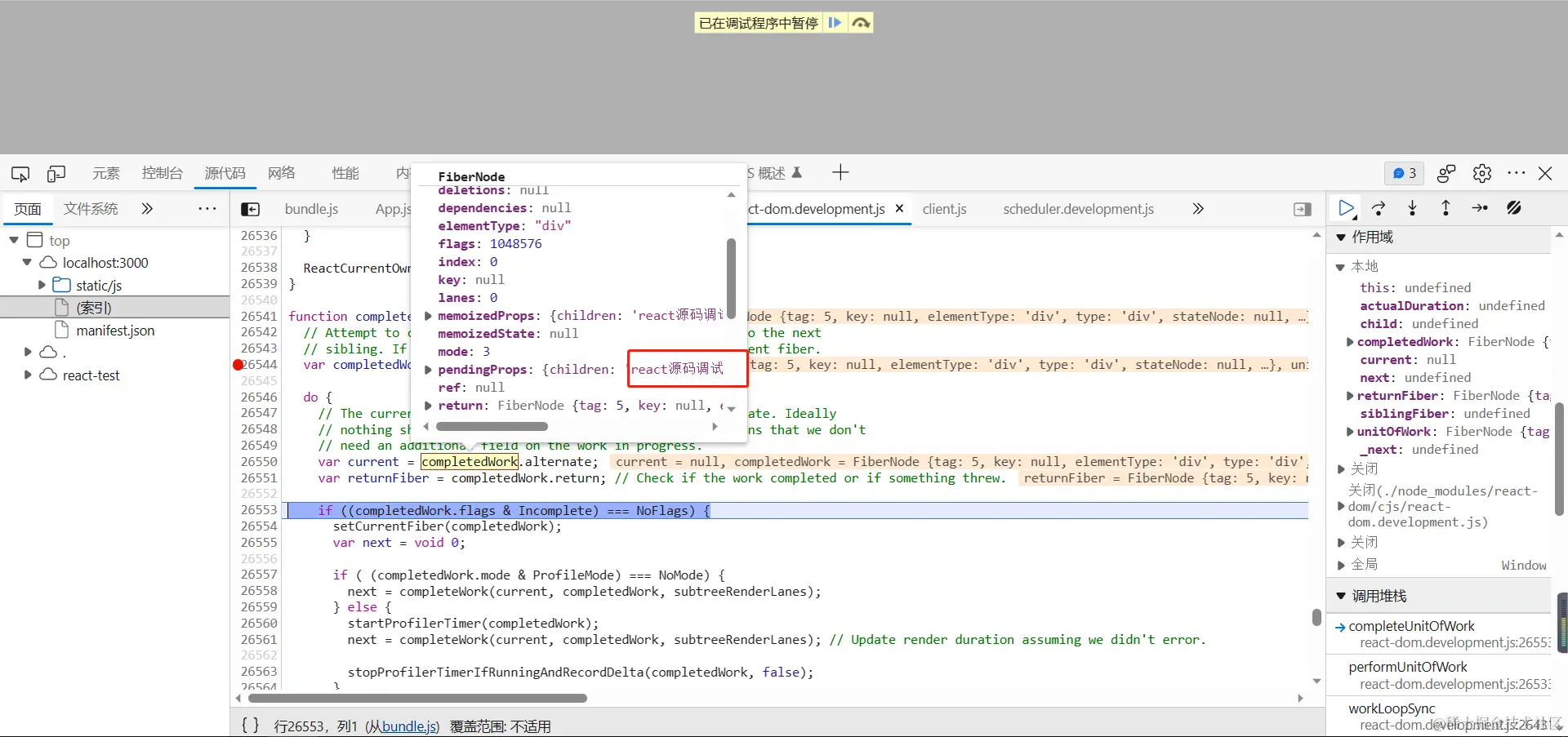Click the editor horizontal scrollbar thumb
Screen dimensions: 1568x737
tap(417, 698)
